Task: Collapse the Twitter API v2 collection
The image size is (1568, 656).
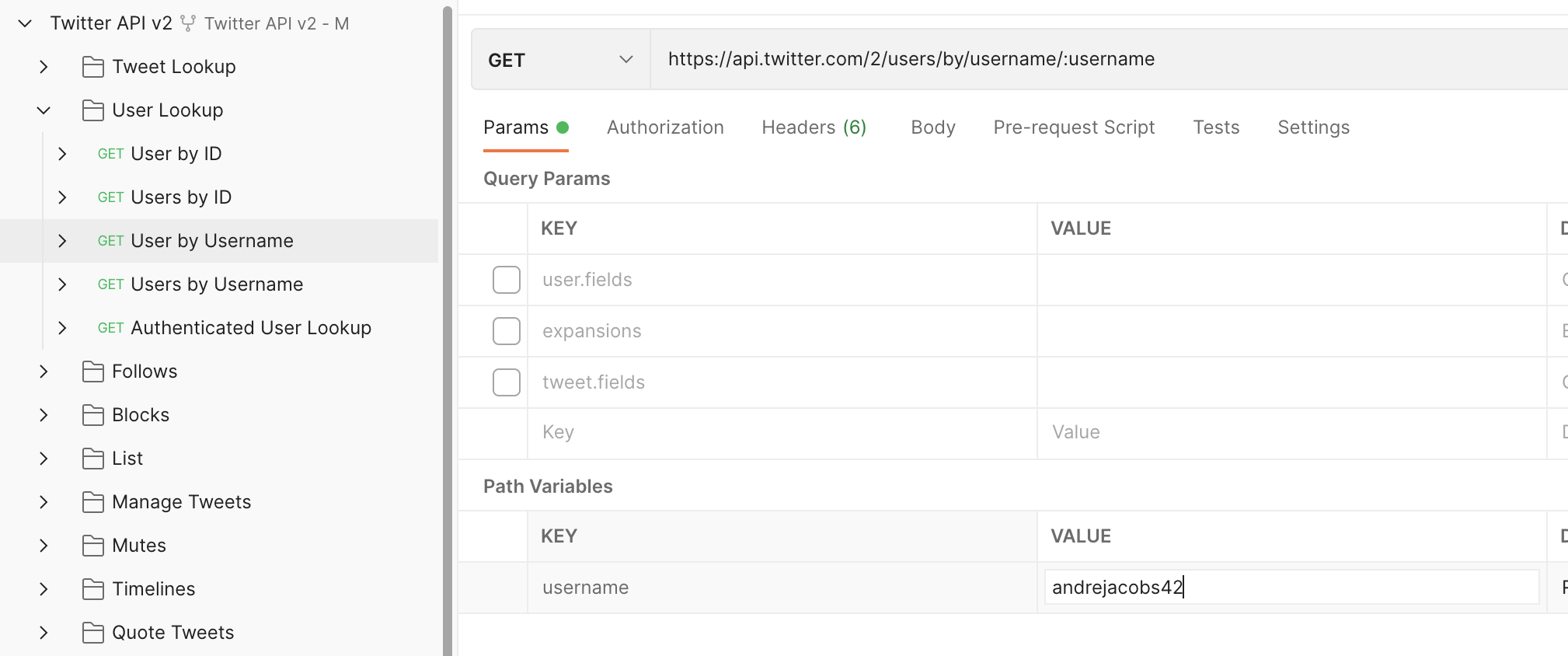Action: (25, 23)
